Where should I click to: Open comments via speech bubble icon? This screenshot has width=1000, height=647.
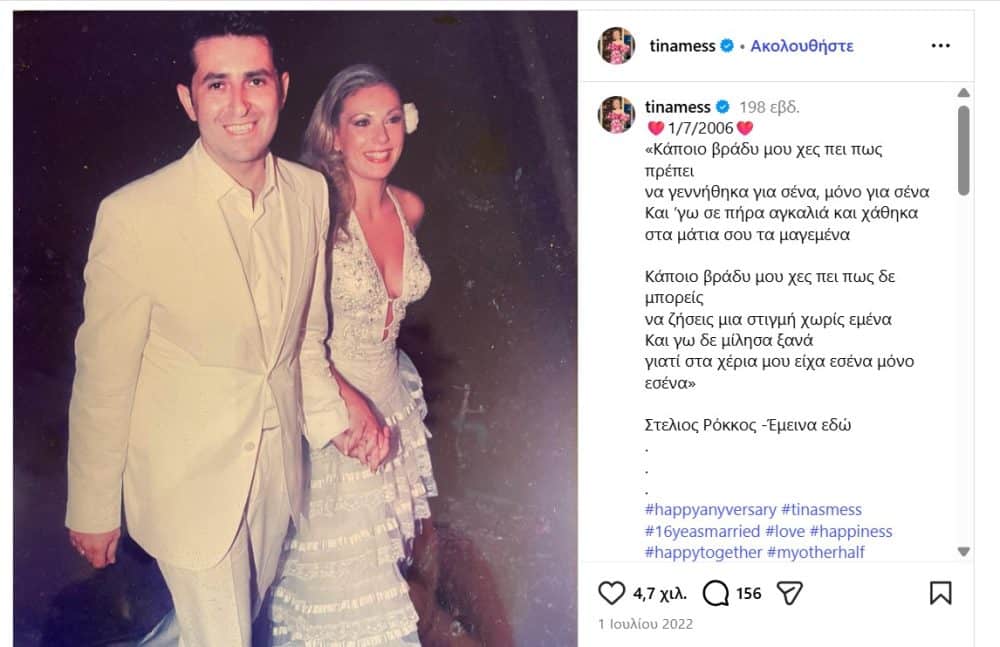(x=715, y=593)
